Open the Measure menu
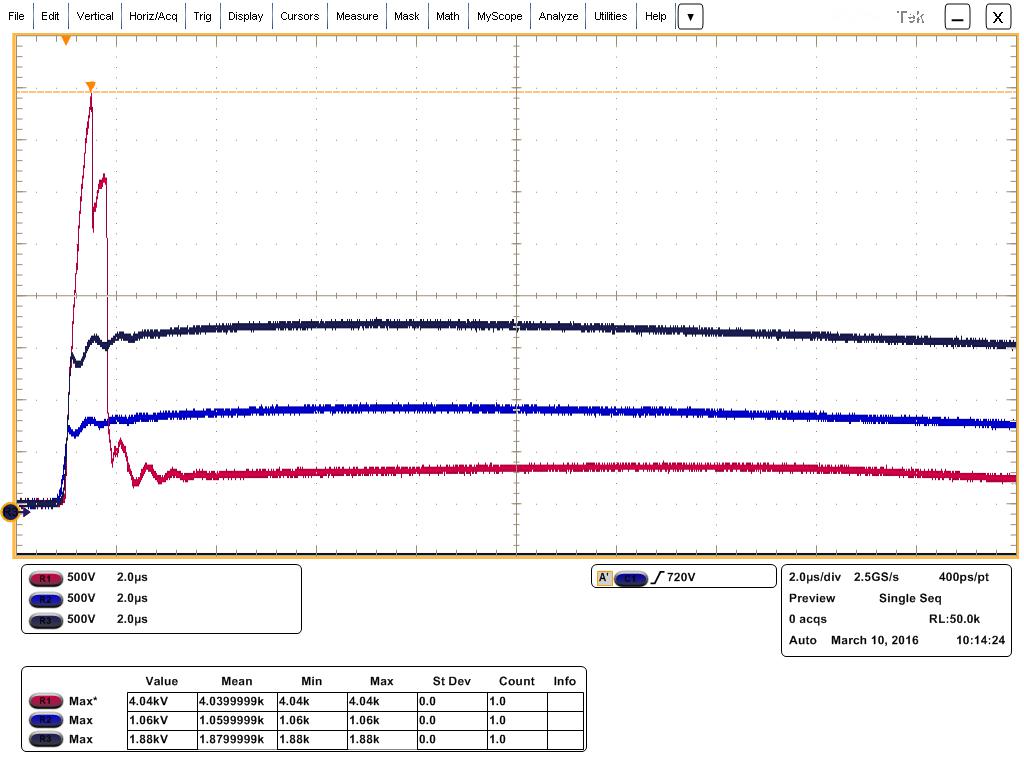Viewport: 1024px width, 768px height. pos(357,16)
